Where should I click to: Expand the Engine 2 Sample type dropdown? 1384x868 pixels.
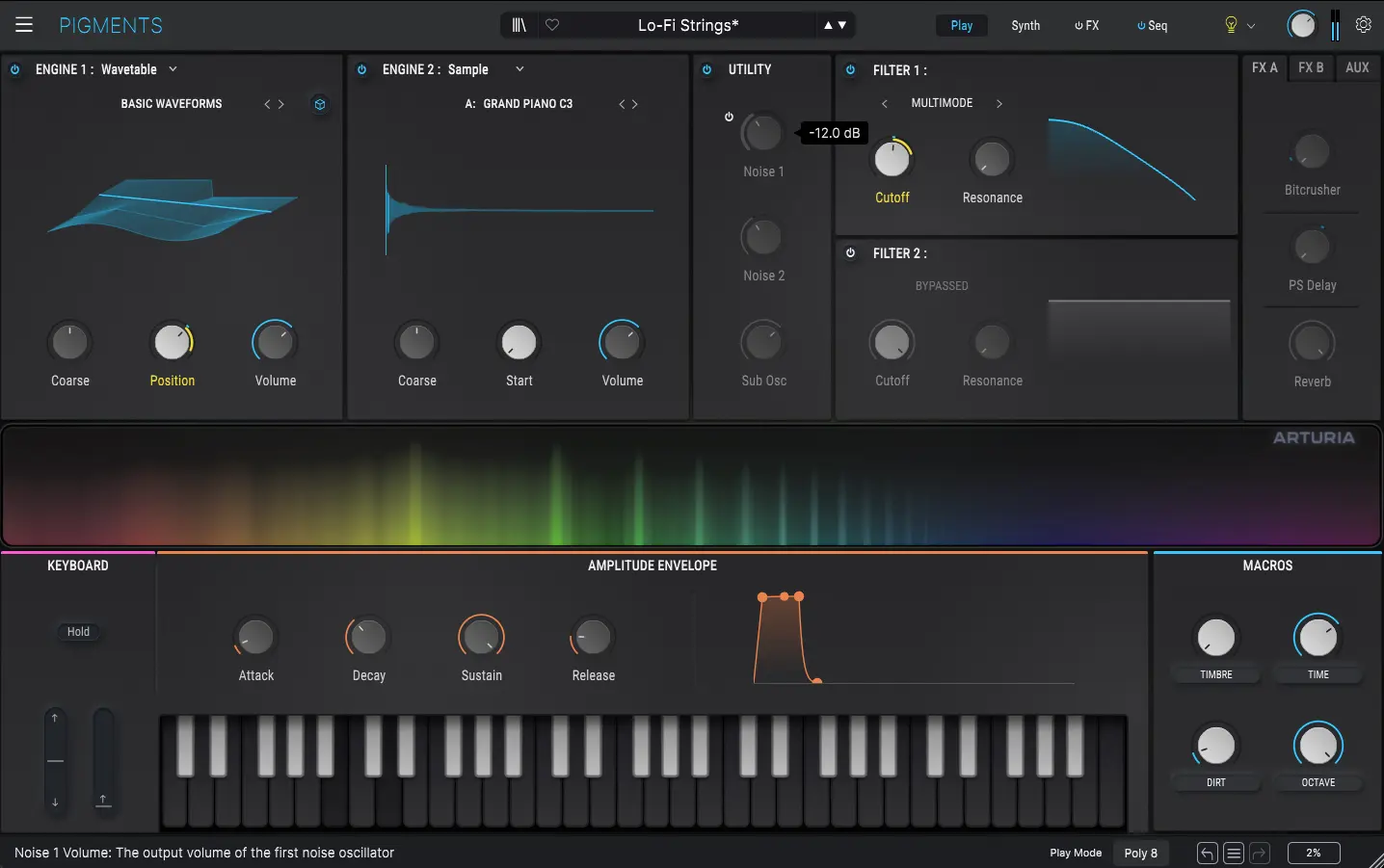click(x=519, y=69)
